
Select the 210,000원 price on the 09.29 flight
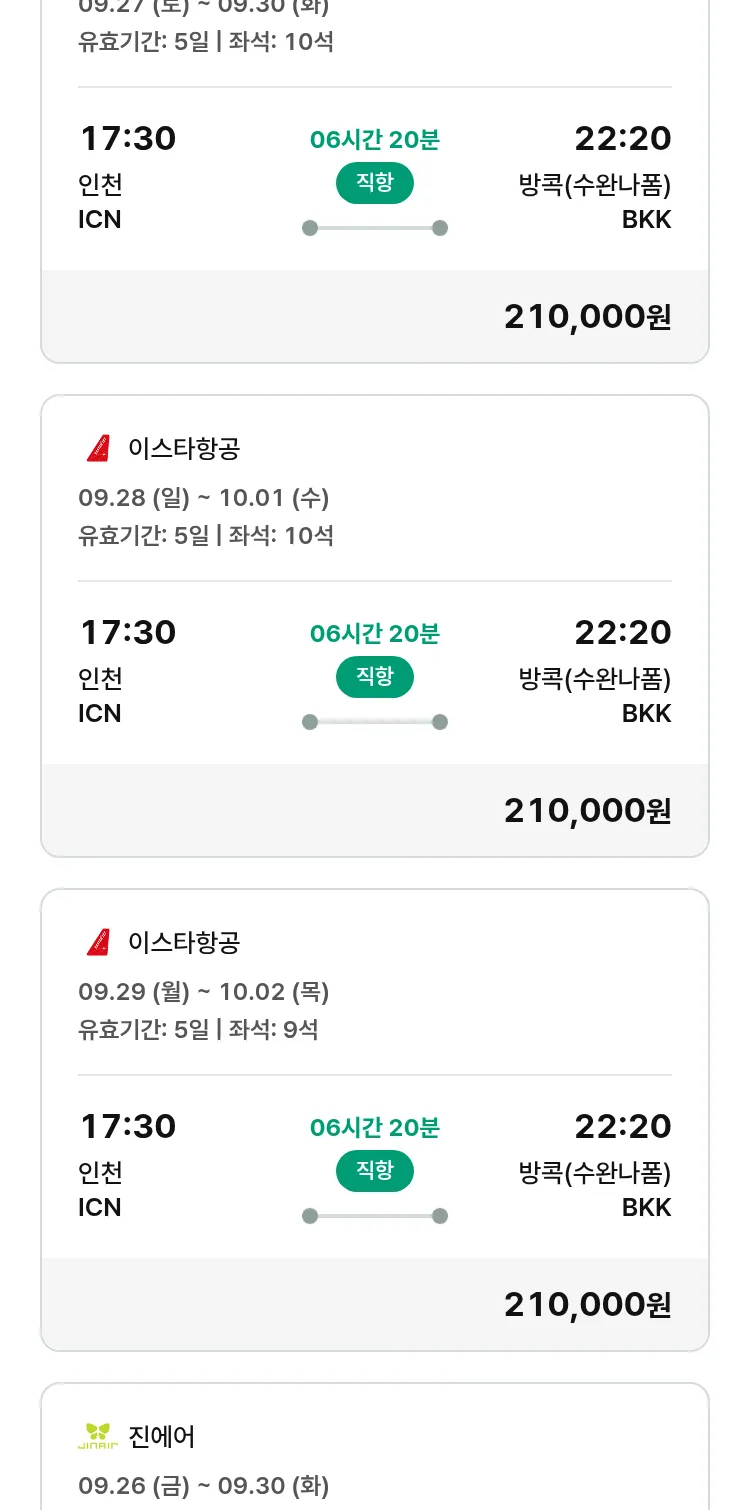coord(587,1305)
